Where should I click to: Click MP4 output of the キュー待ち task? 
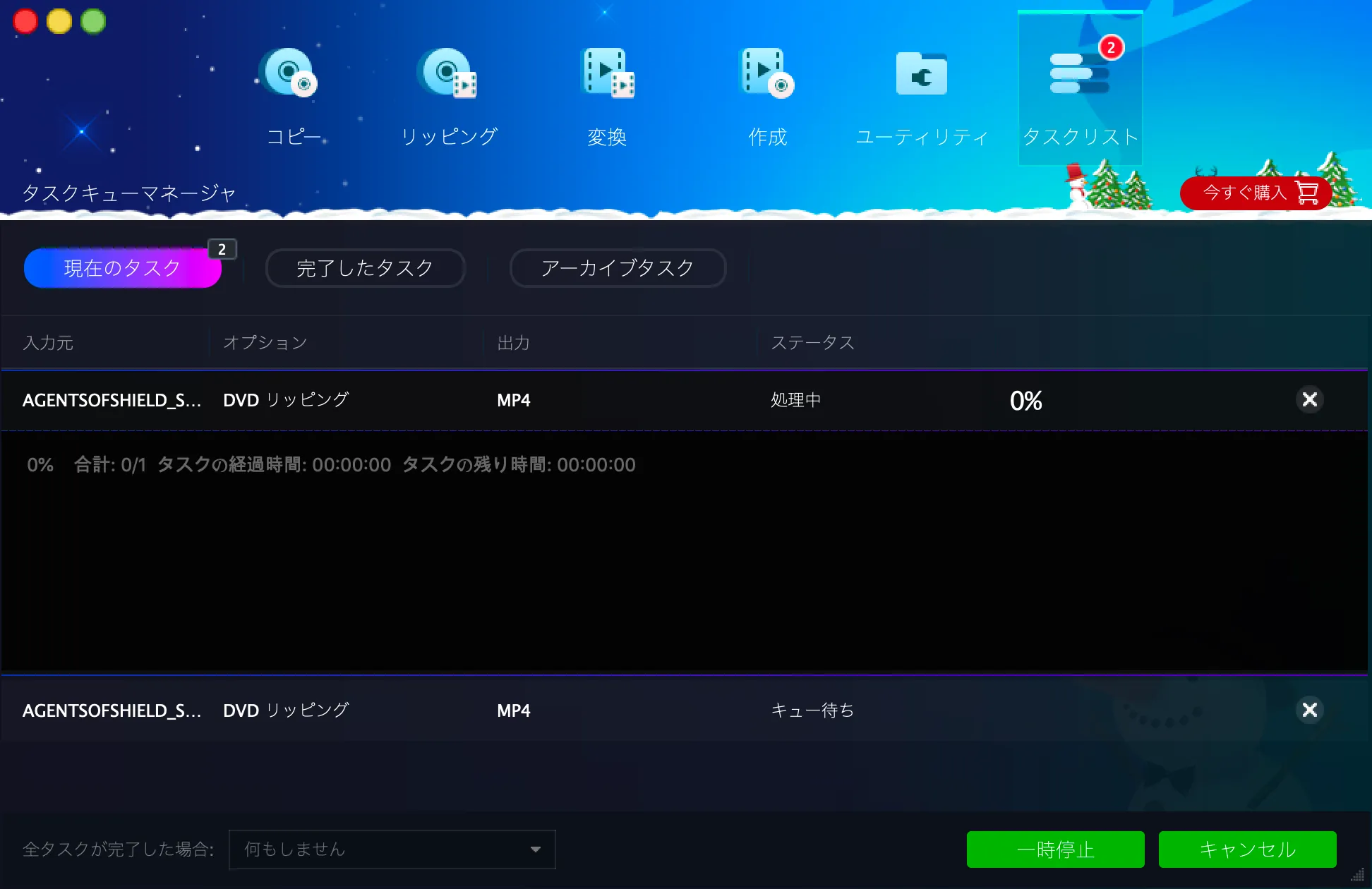(514, 710)
